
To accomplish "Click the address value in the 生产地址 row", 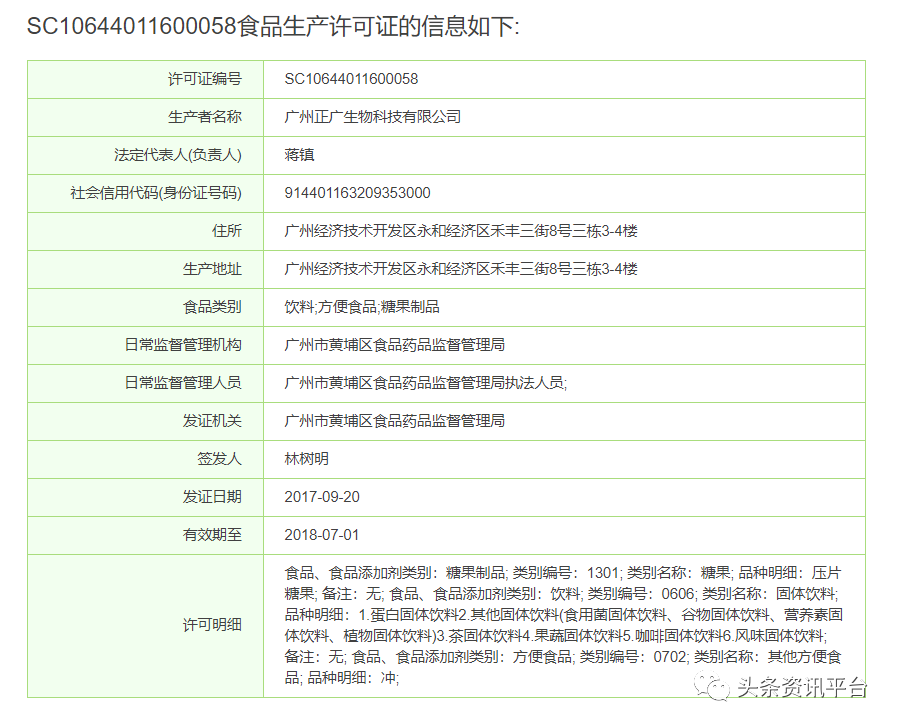I will point(461,269).
